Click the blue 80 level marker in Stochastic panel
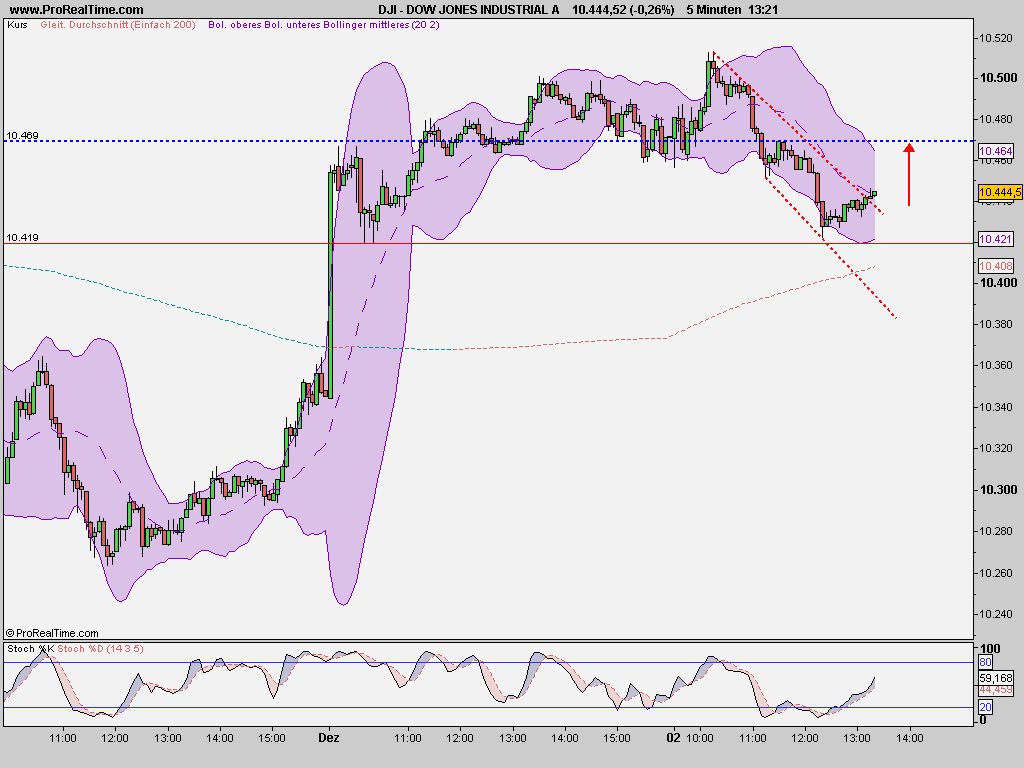The image size is (1024, 768). click(984, 662)
